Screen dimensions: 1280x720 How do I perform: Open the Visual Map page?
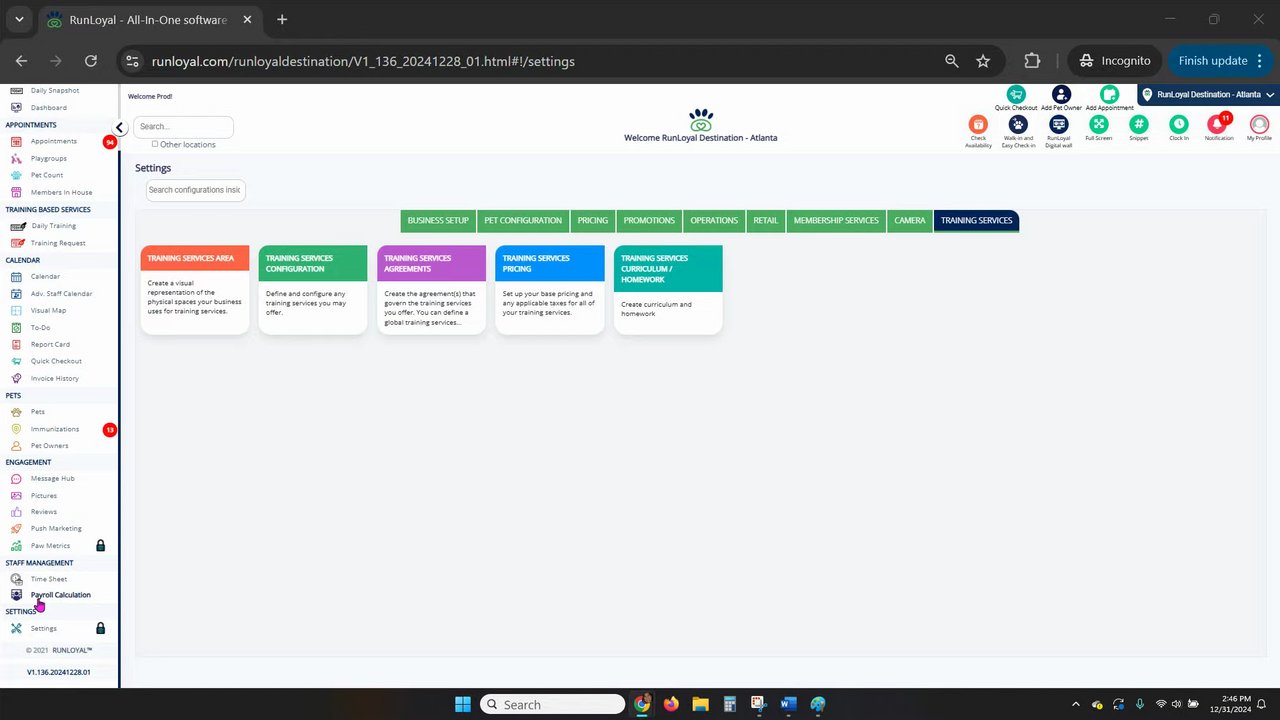48,310
